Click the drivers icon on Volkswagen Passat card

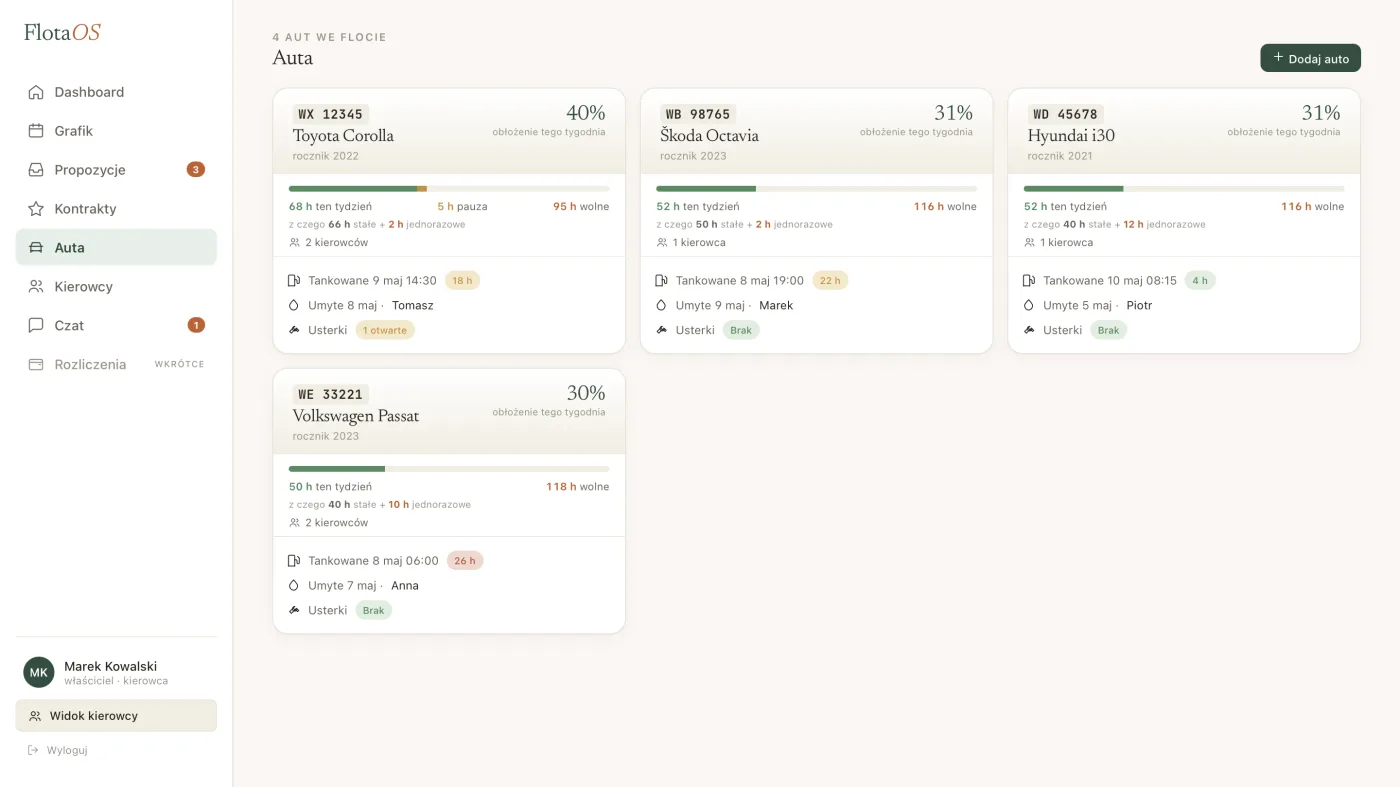coord(294,523)
